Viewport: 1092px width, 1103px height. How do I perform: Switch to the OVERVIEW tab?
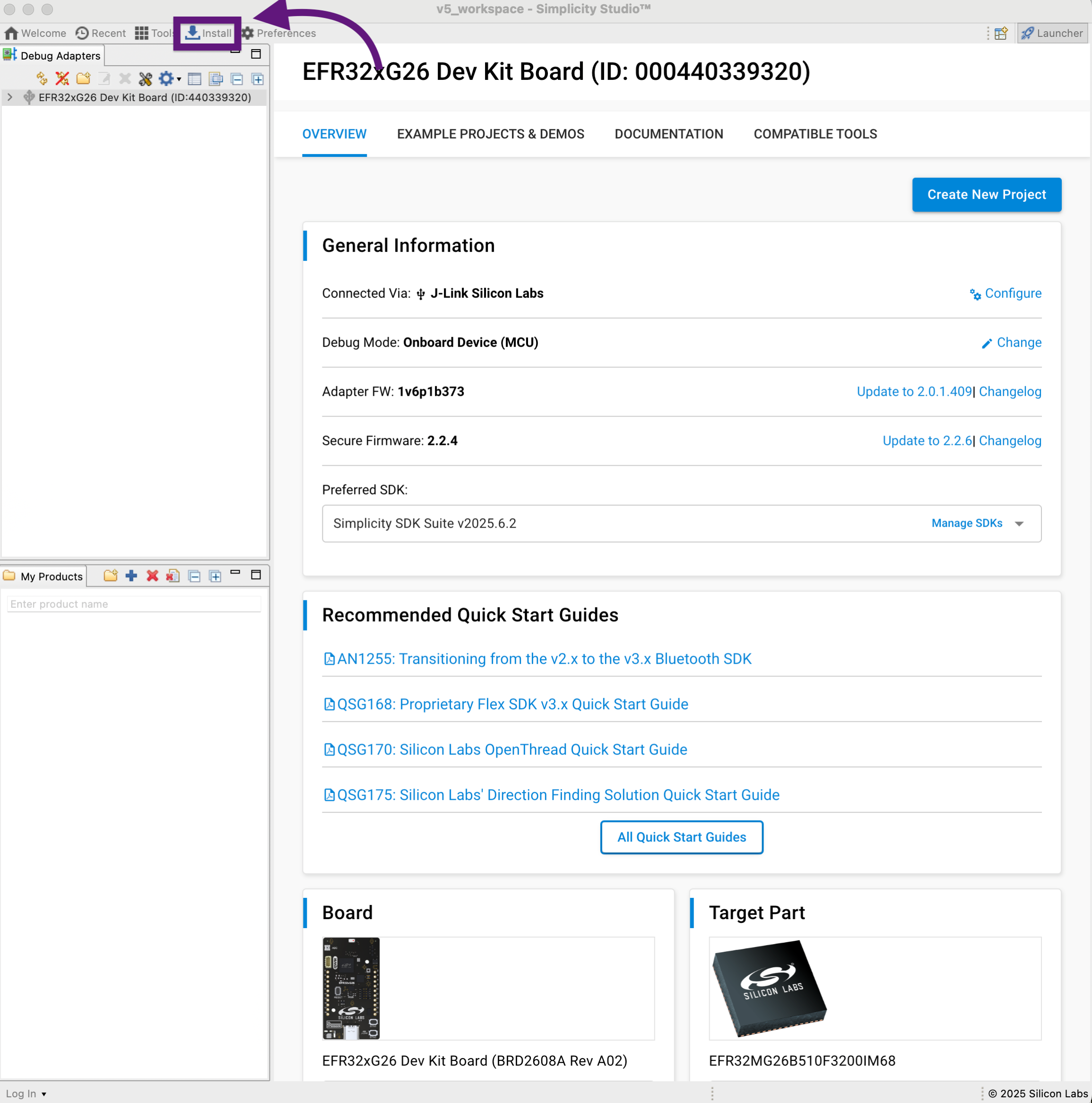(335, 134)
